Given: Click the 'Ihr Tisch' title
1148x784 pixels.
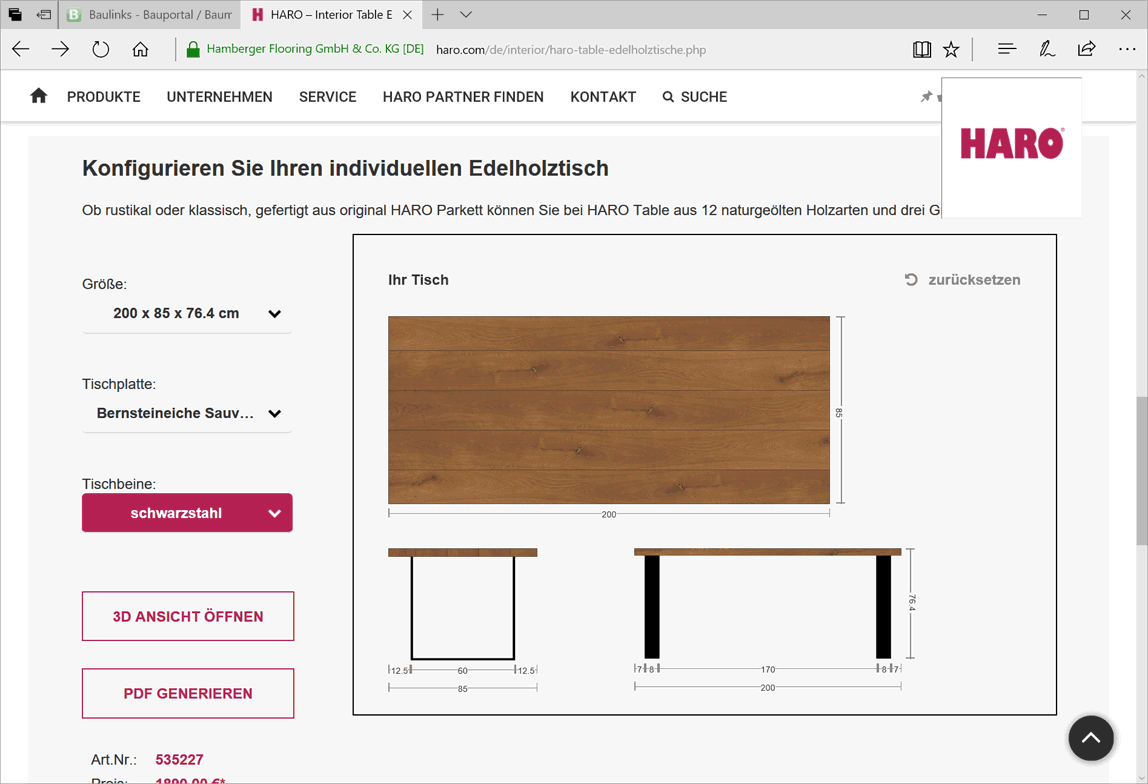Looking at the screenshot, I should tap(418, 280).
